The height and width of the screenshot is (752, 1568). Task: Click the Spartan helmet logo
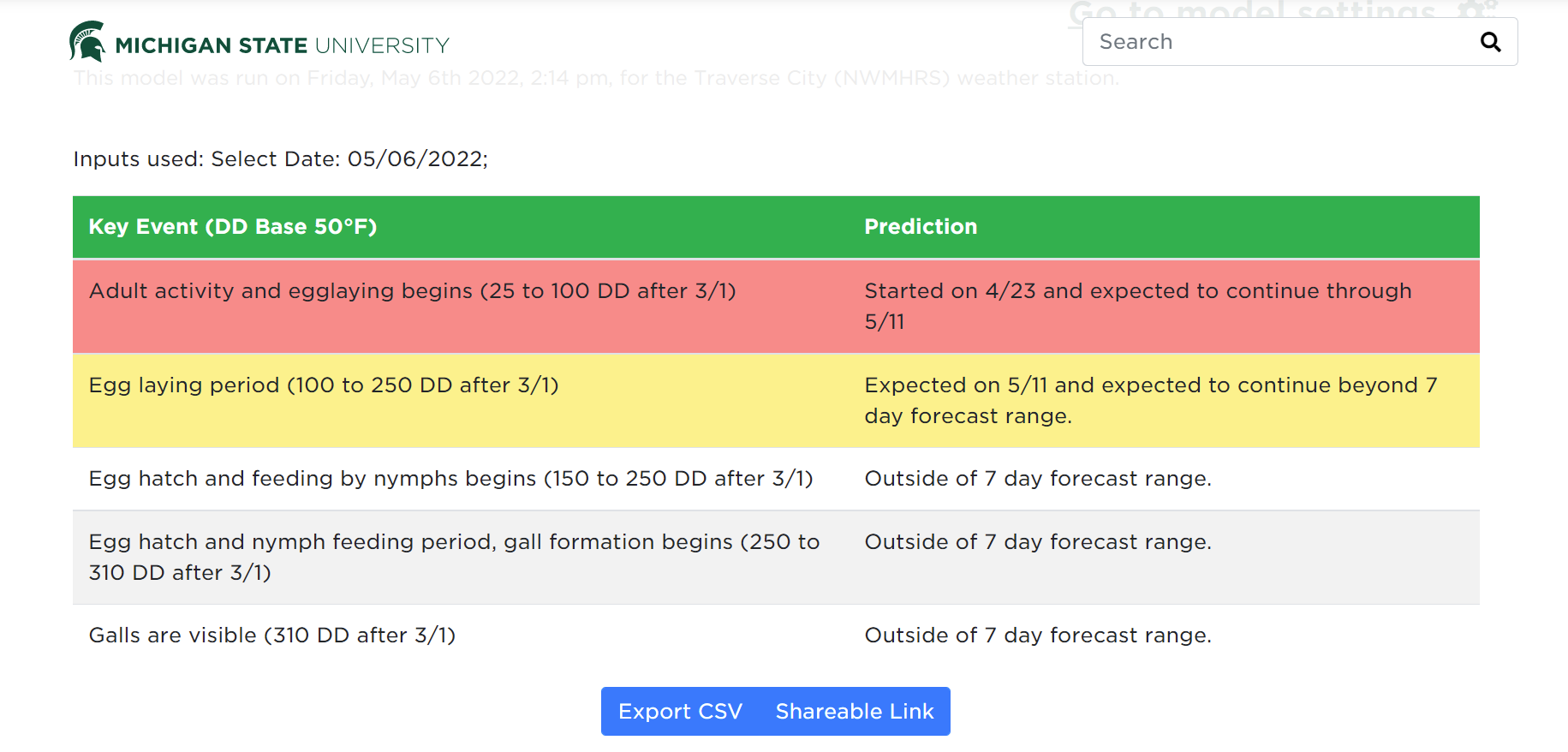point(86,41)
